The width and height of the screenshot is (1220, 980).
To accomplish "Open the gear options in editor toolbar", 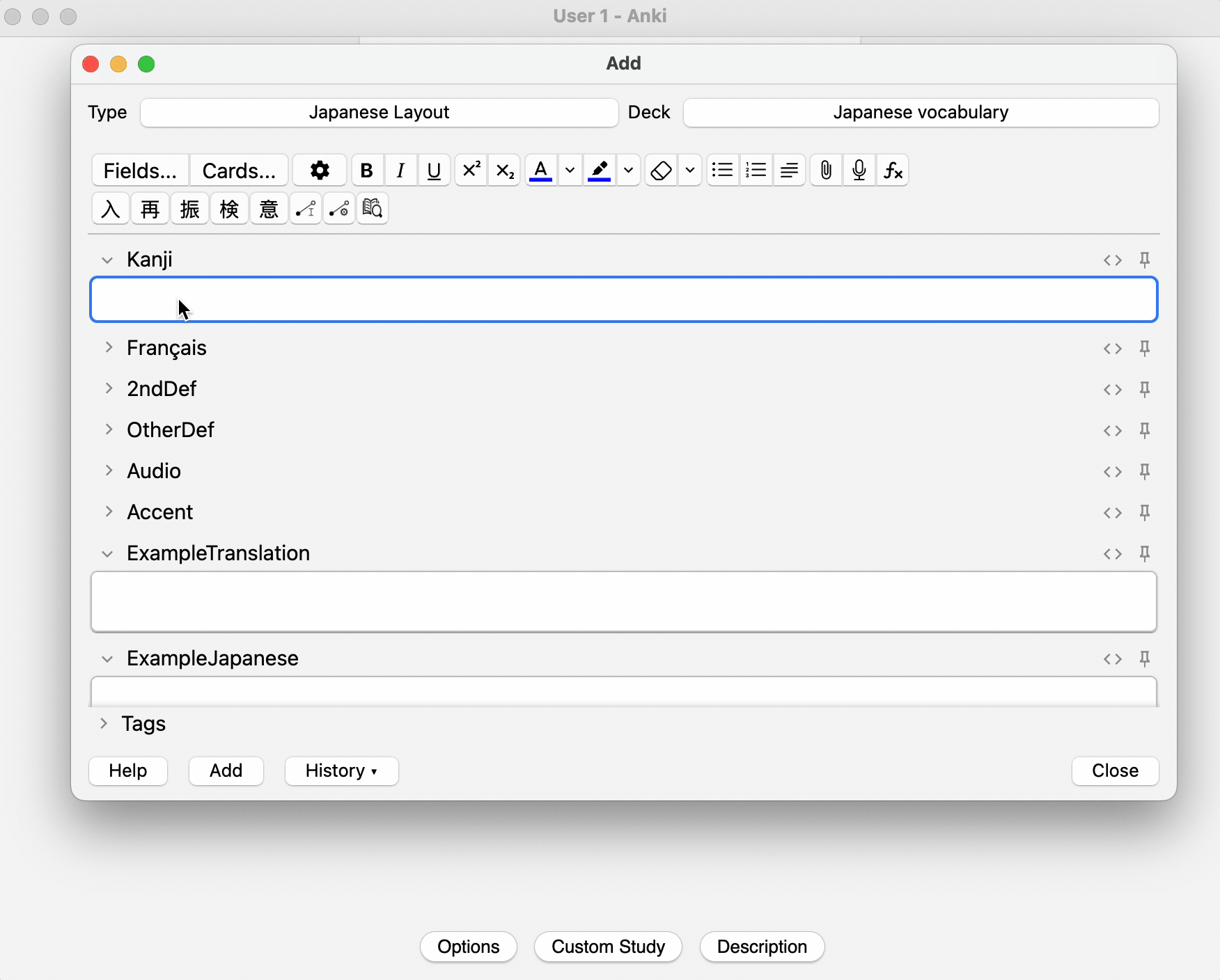I will coord(320,171).
